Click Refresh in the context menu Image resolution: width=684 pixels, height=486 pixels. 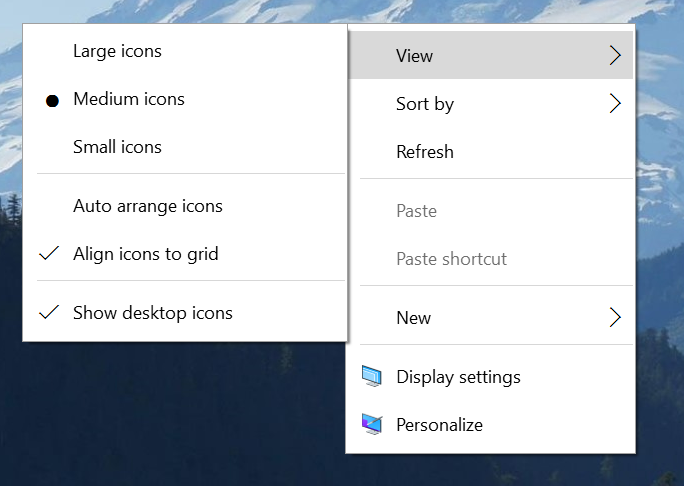point(425,152)
